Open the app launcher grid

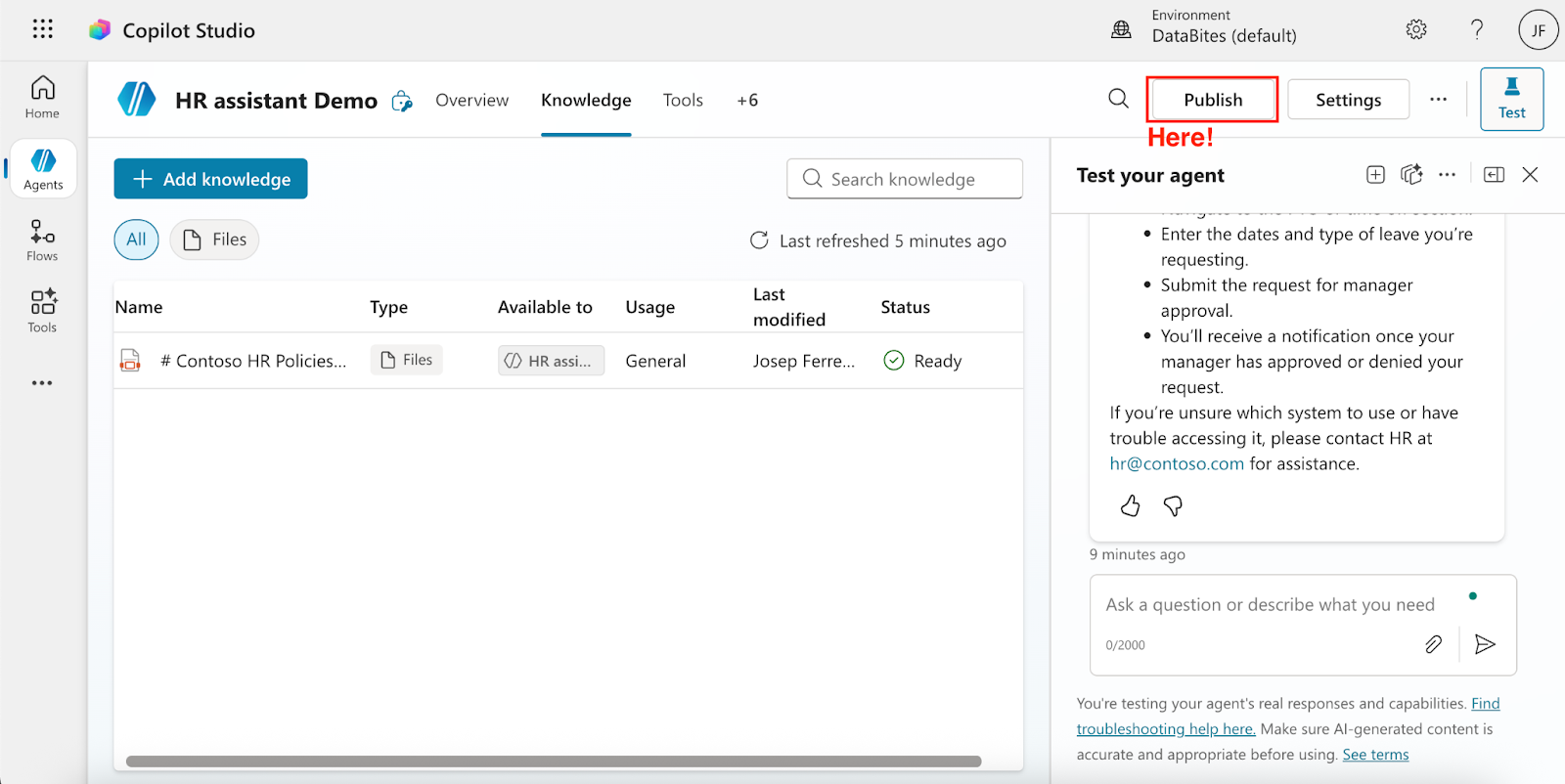pos(42,29)
